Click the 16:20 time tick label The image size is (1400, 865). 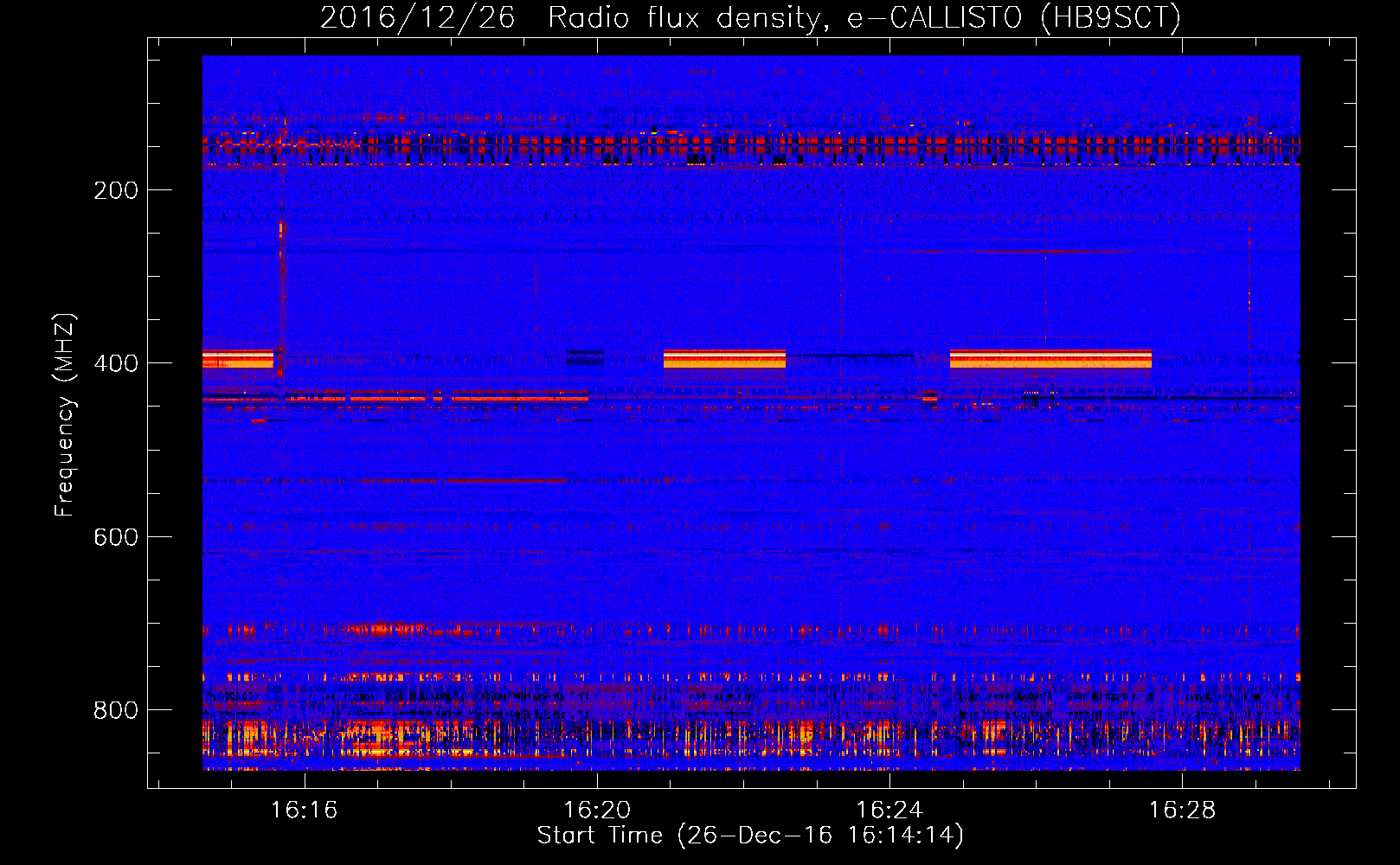[597, 811]
